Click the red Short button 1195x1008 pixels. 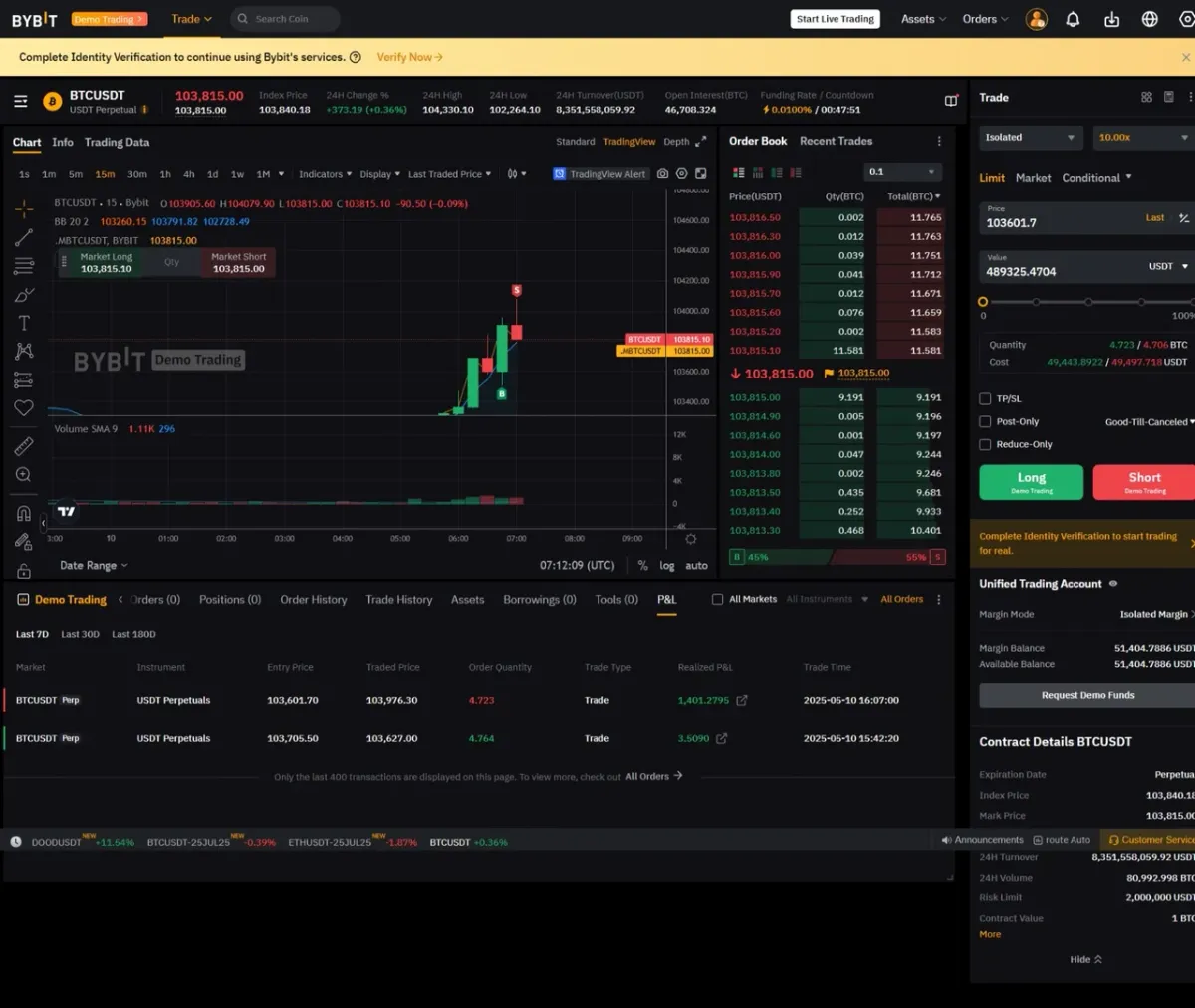1144,482
